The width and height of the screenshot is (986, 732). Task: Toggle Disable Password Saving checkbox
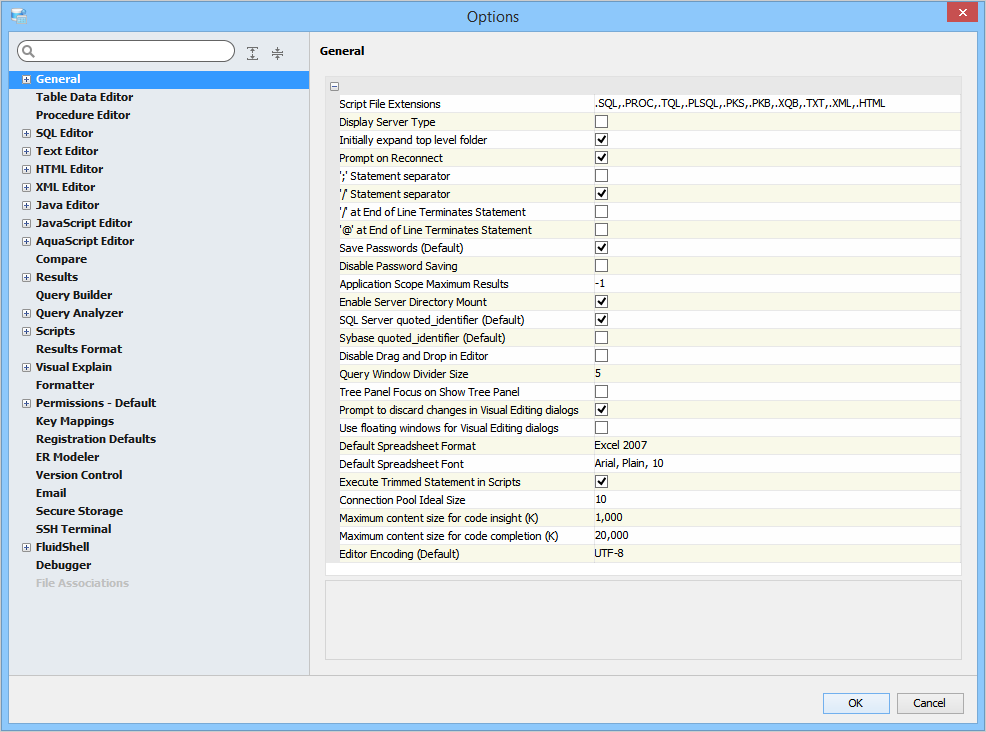tap(602, 266)
